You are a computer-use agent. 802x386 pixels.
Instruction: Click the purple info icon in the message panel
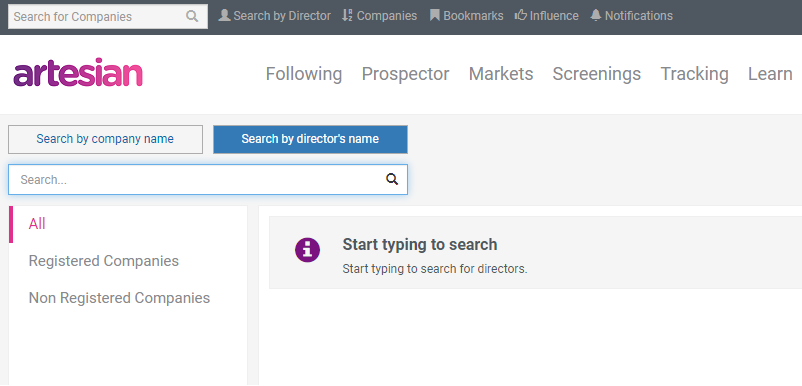coord(307,251)
